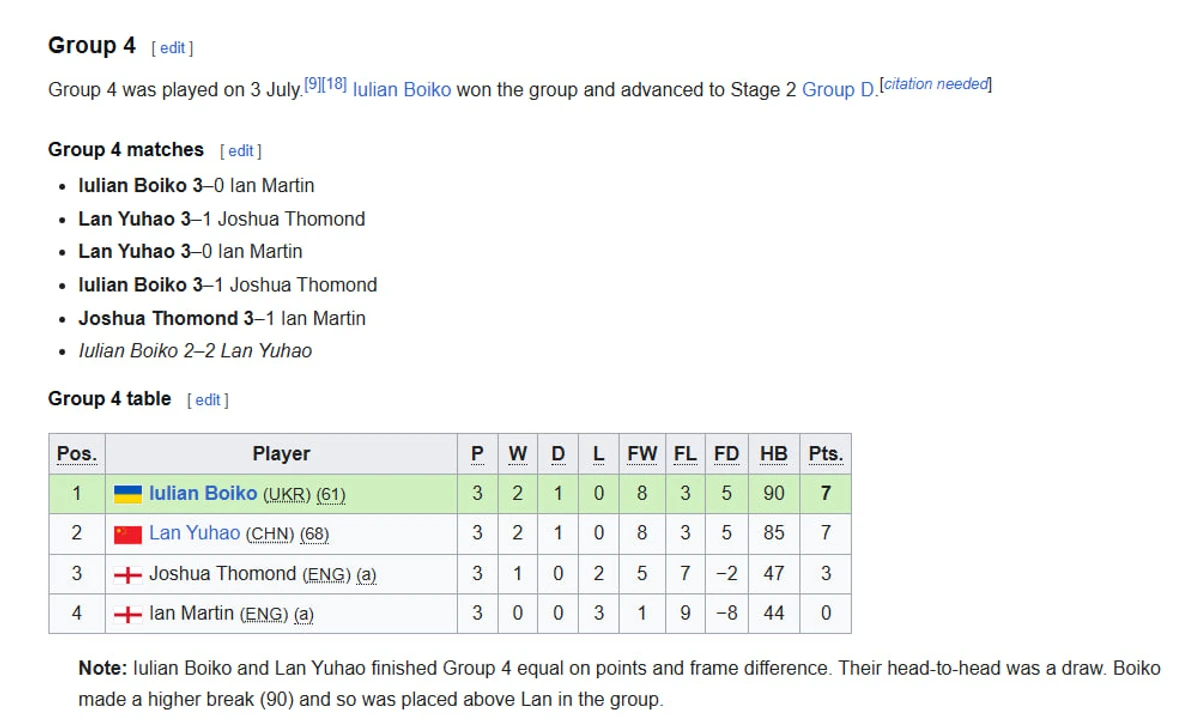Edit the Group 4 table subsection
The width and height of the screenshot is (1200, 719).
tap(208, 400)
